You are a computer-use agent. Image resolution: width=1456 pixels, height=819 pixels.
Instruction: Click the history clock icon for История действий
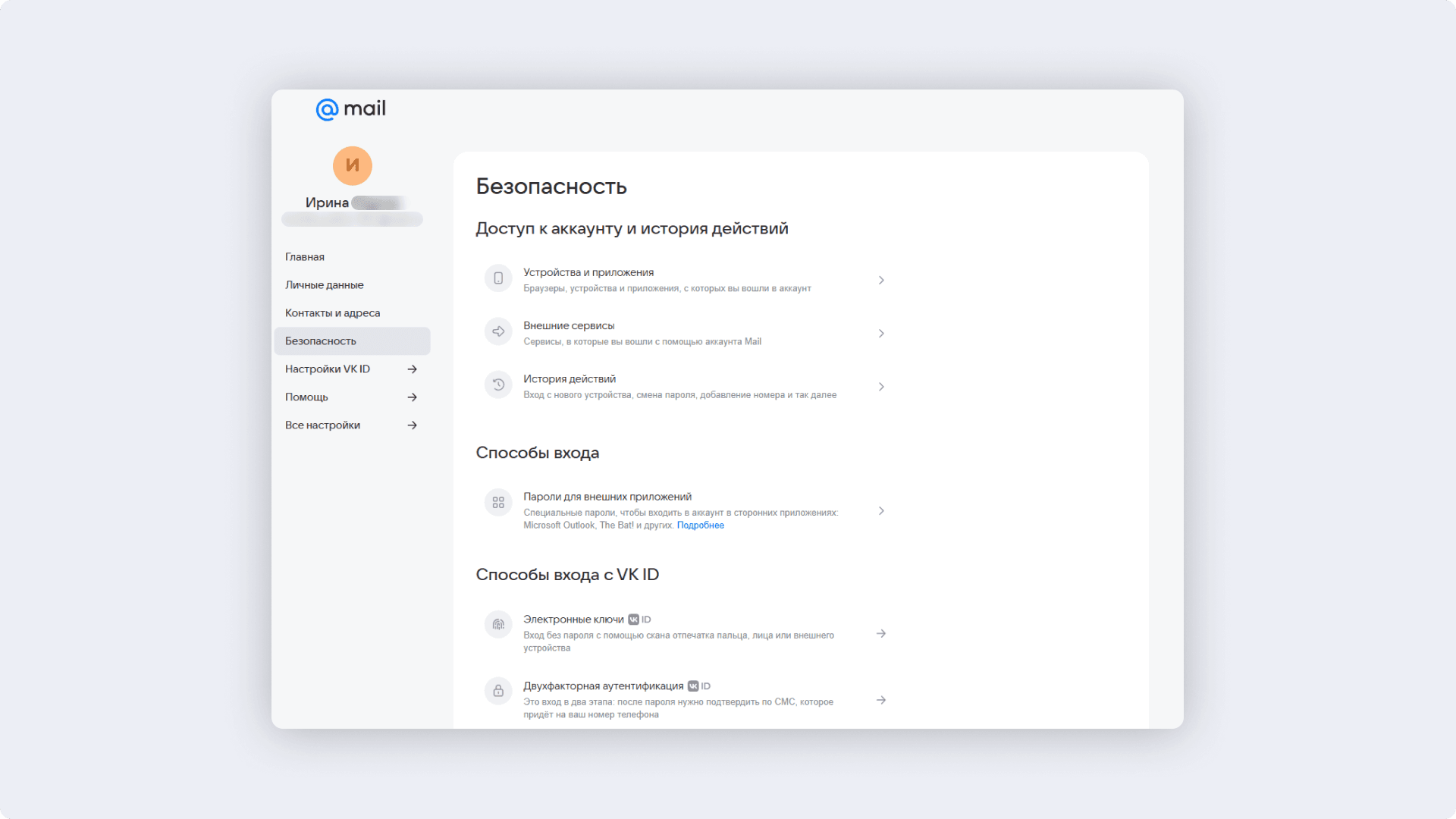pyautogui.click(x=498, y=384)
